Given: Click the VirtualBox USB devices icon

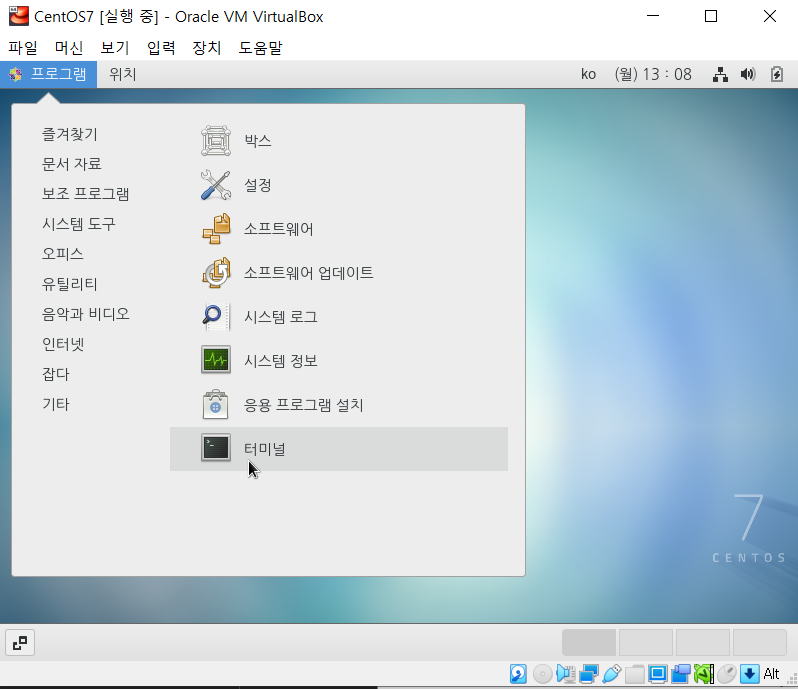Looking at the screenshot, I should [611, 674].
